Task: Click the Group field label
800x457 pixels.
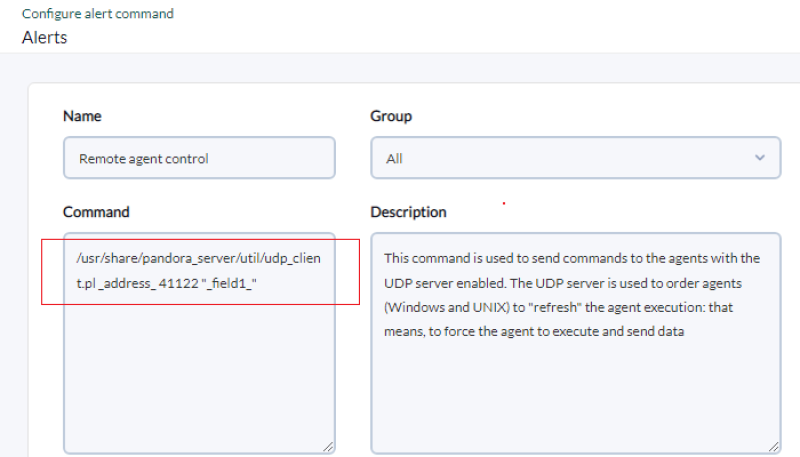Action: pos(391,116)
